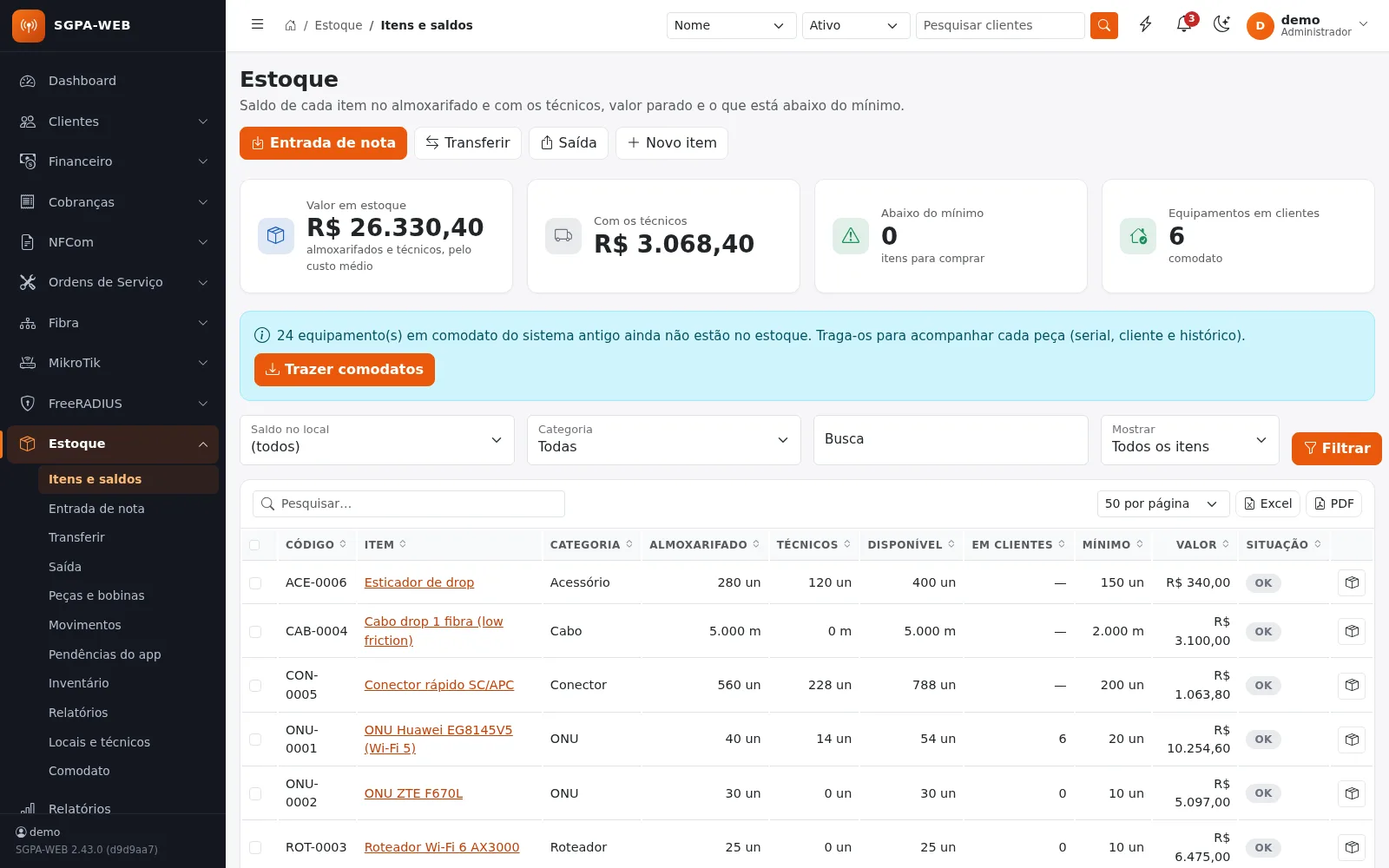Change the 50 por página selector
The image size is (1389, 868).
coord(1163,504)
